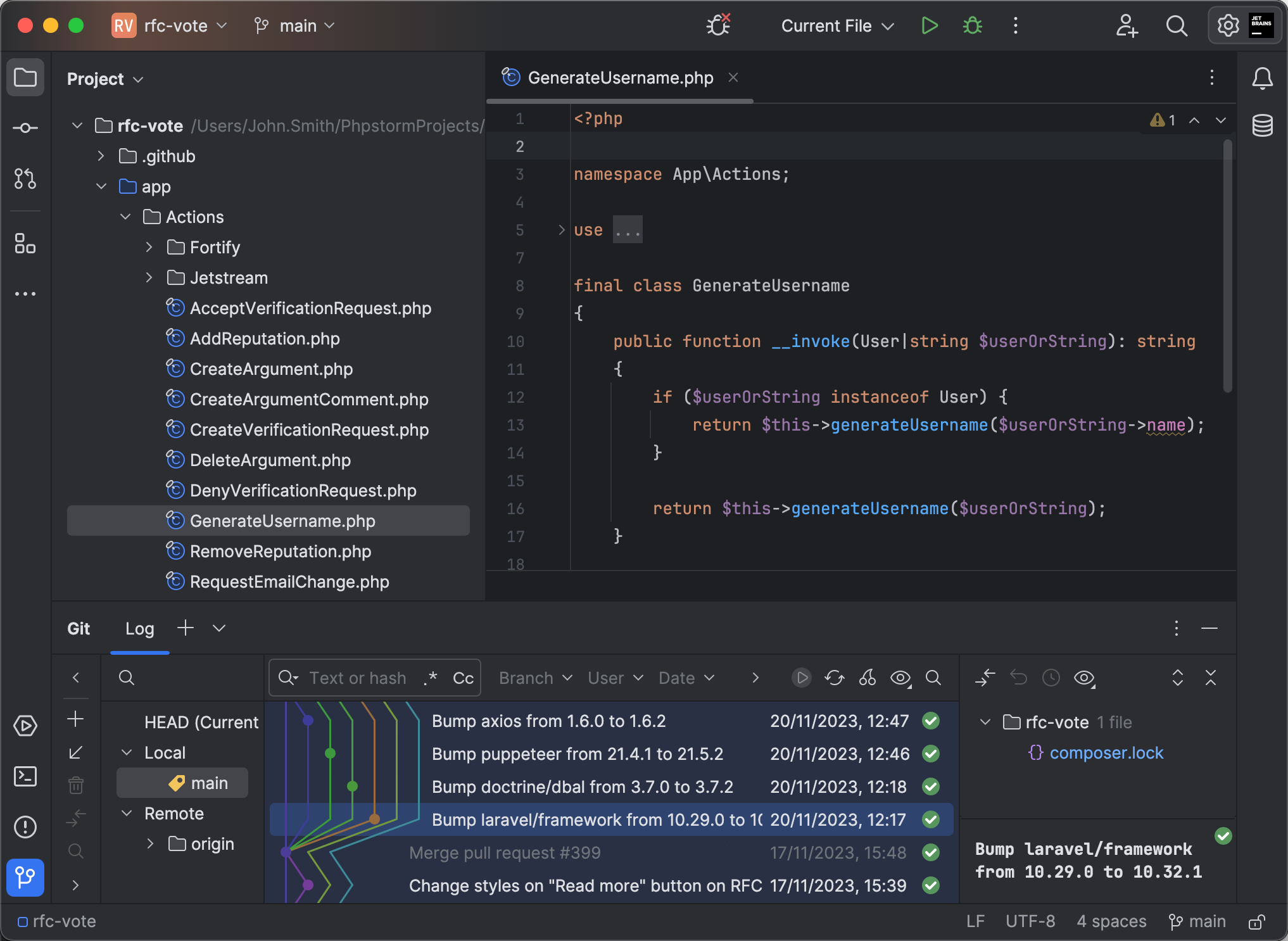Screen dimensions: 1288x941
Task: Collapse the Actions folder in project tree
Action: pos(125,217)
